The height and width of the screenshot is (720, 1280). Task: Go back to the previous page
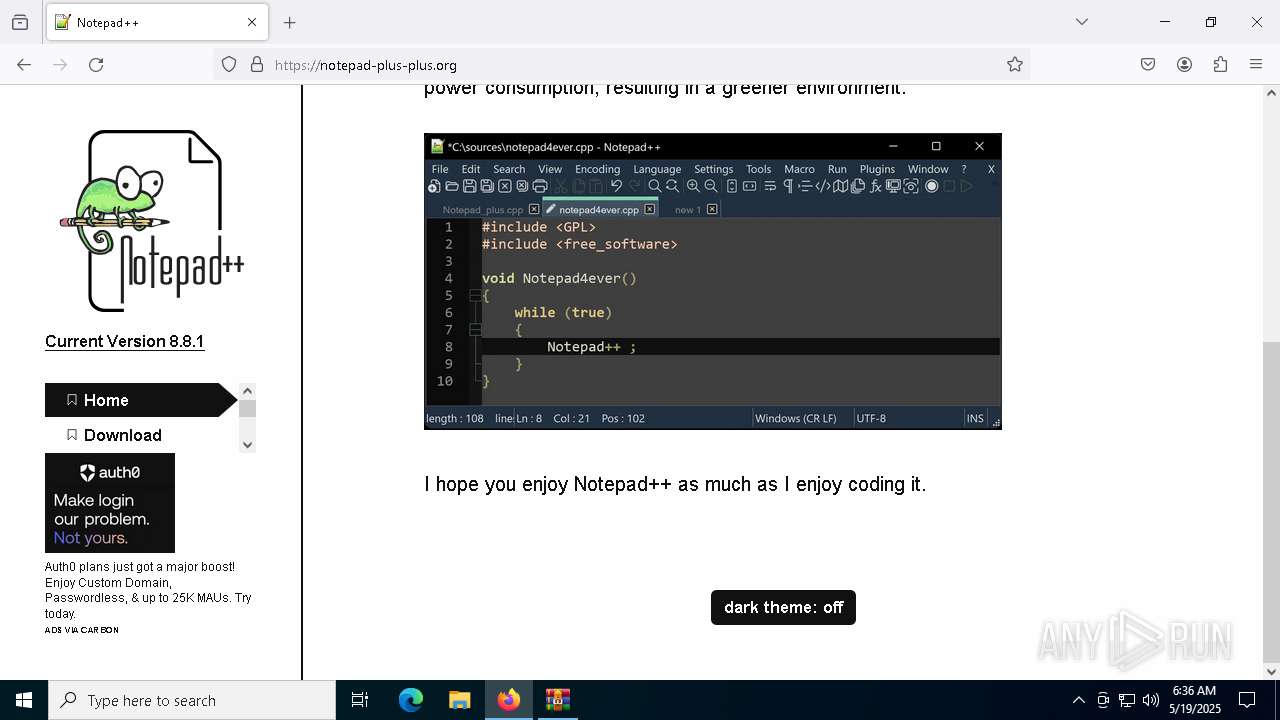click(x=24, y=64)
